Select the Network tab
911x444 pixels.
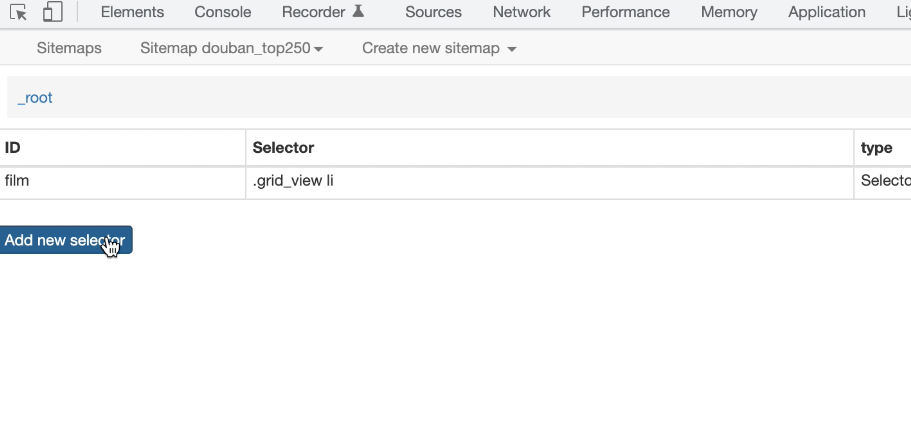coord(521,12)
